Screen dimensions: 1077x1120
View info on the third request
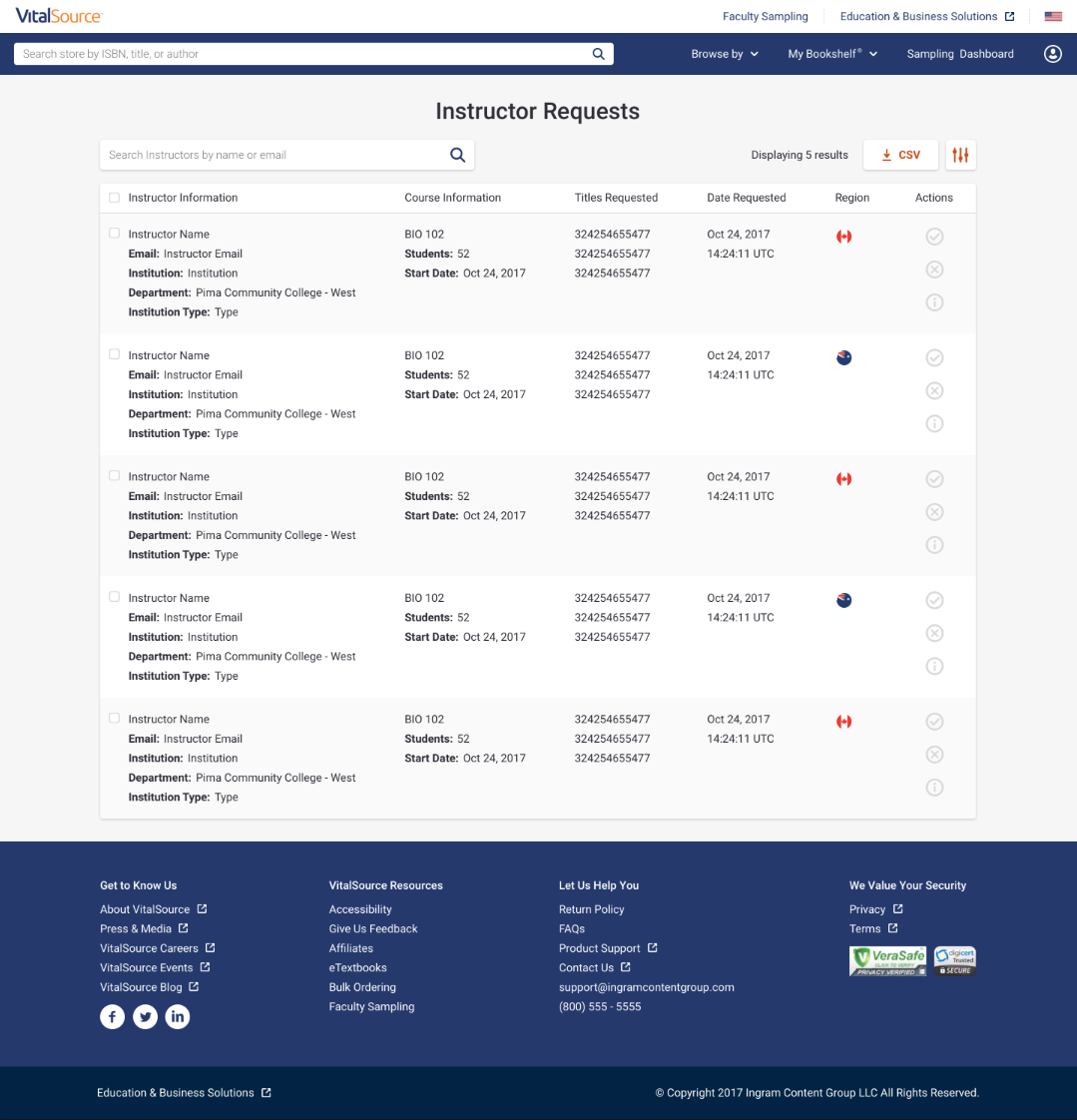934,544
